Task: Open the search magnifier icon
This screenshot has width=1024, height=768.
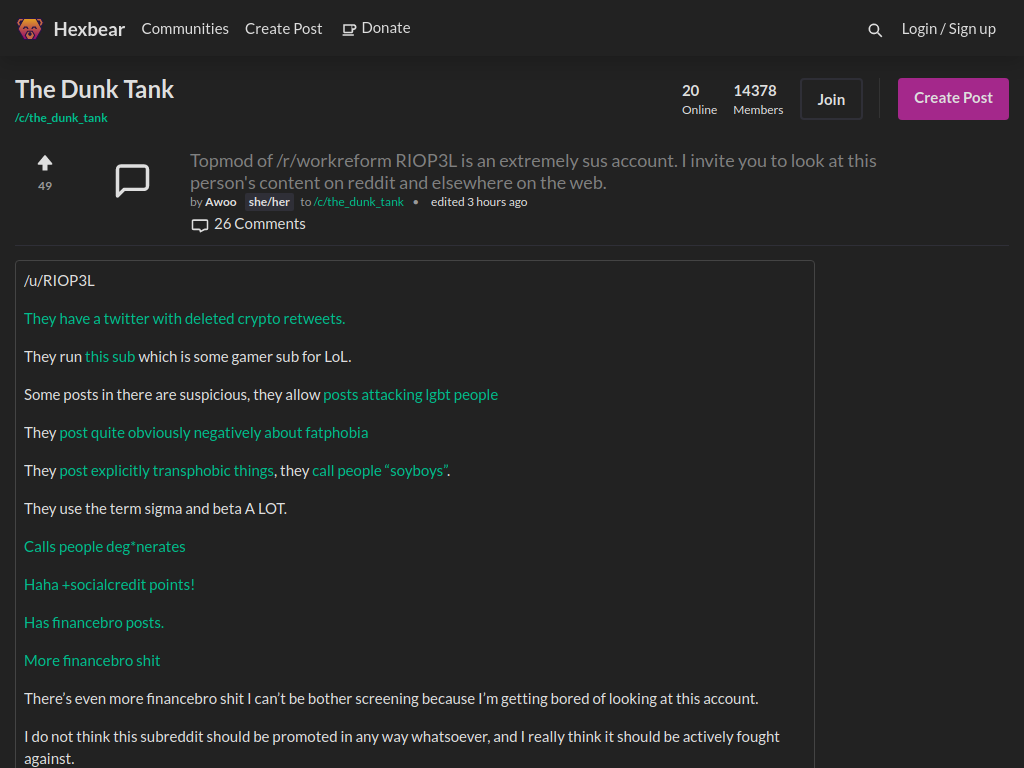Action: coord(875,30)
